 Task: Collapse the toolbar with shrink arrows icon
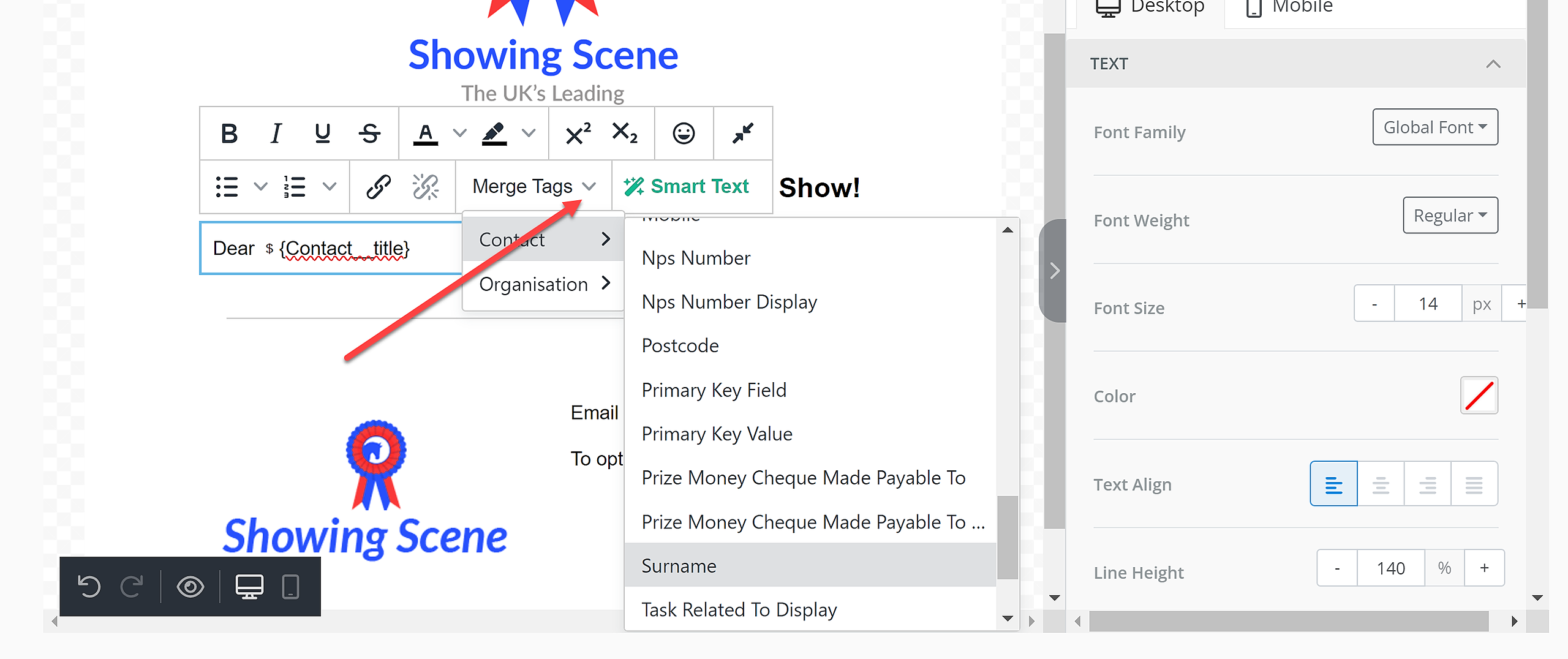[743, 133]
